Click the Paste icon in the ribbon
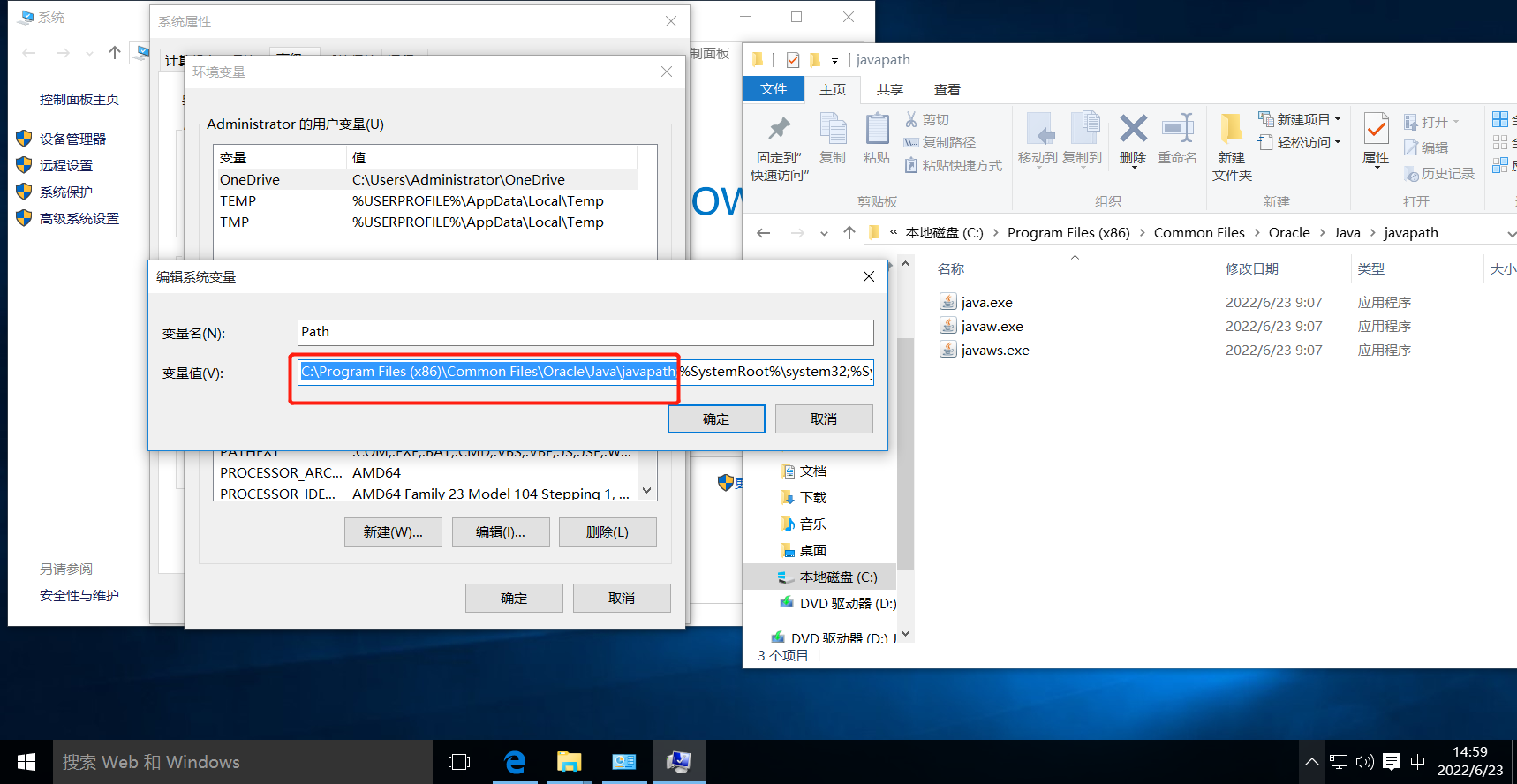Image resolution: width=1517 pixels, height=784 pixels. click(x=877, y=130)
